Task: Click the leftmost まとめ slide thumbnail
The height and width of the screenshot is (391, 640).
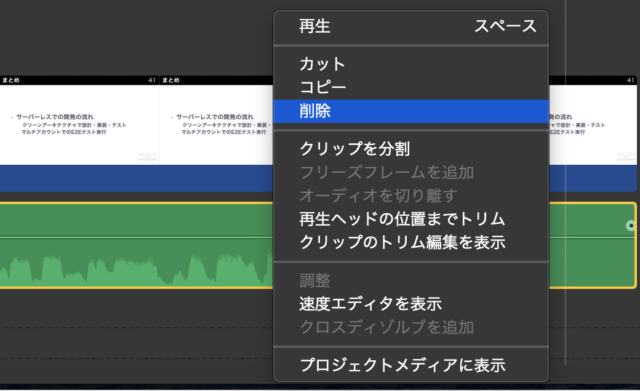Action: pos(79,120)
